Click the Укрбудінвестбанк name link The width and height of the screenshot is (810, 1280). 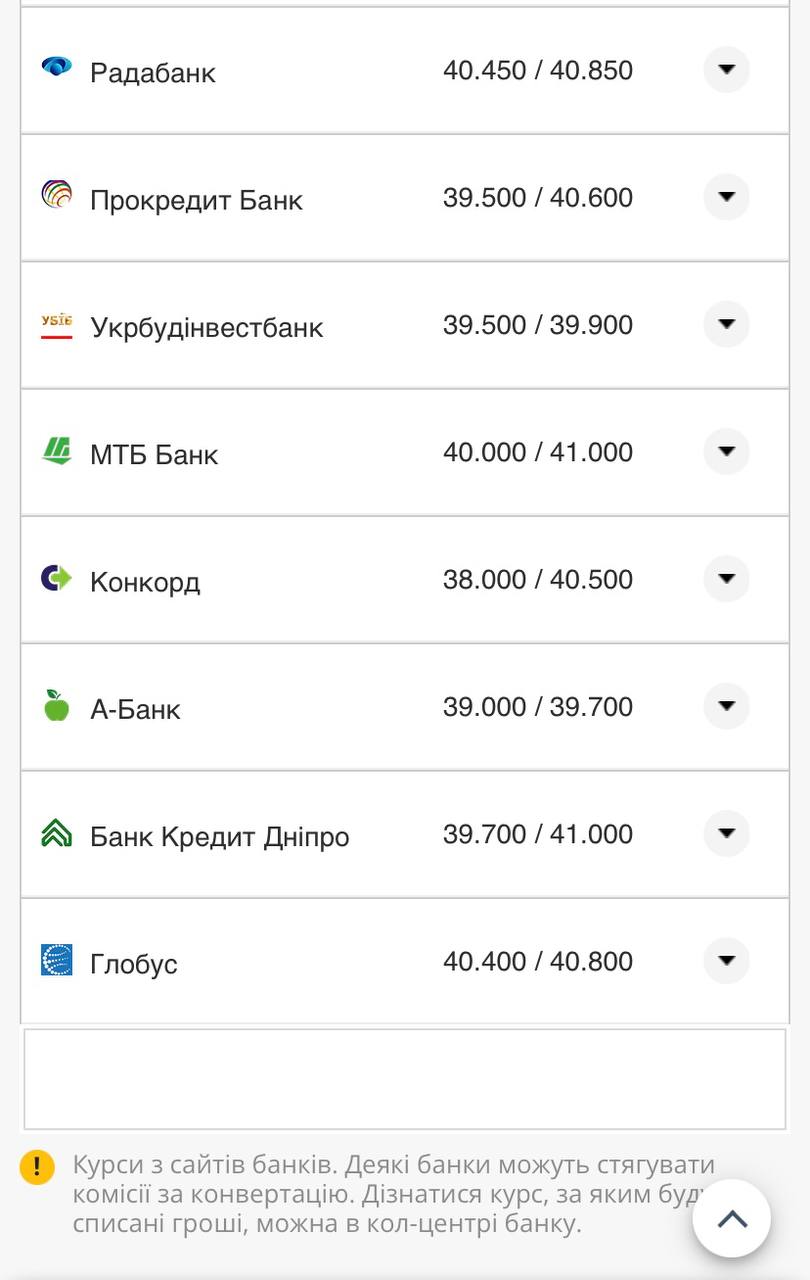(x=208, y=326)
